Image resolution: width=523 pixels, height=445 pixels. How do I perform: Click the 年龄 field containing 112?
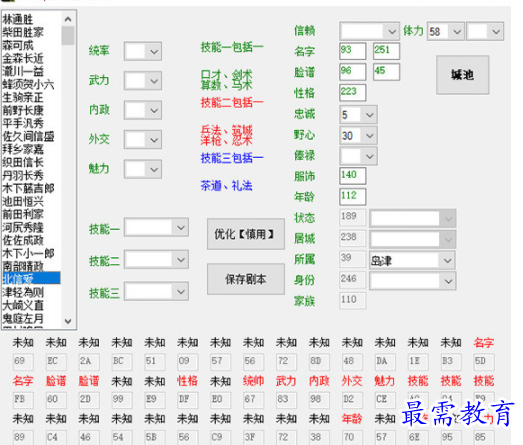(353, 196)
